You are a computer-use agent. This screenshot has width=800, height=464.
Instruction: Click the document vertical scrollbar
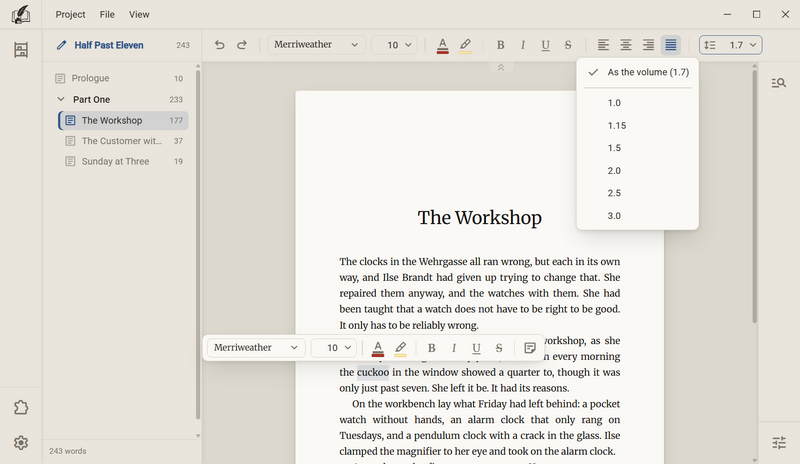tap(754, 197)
